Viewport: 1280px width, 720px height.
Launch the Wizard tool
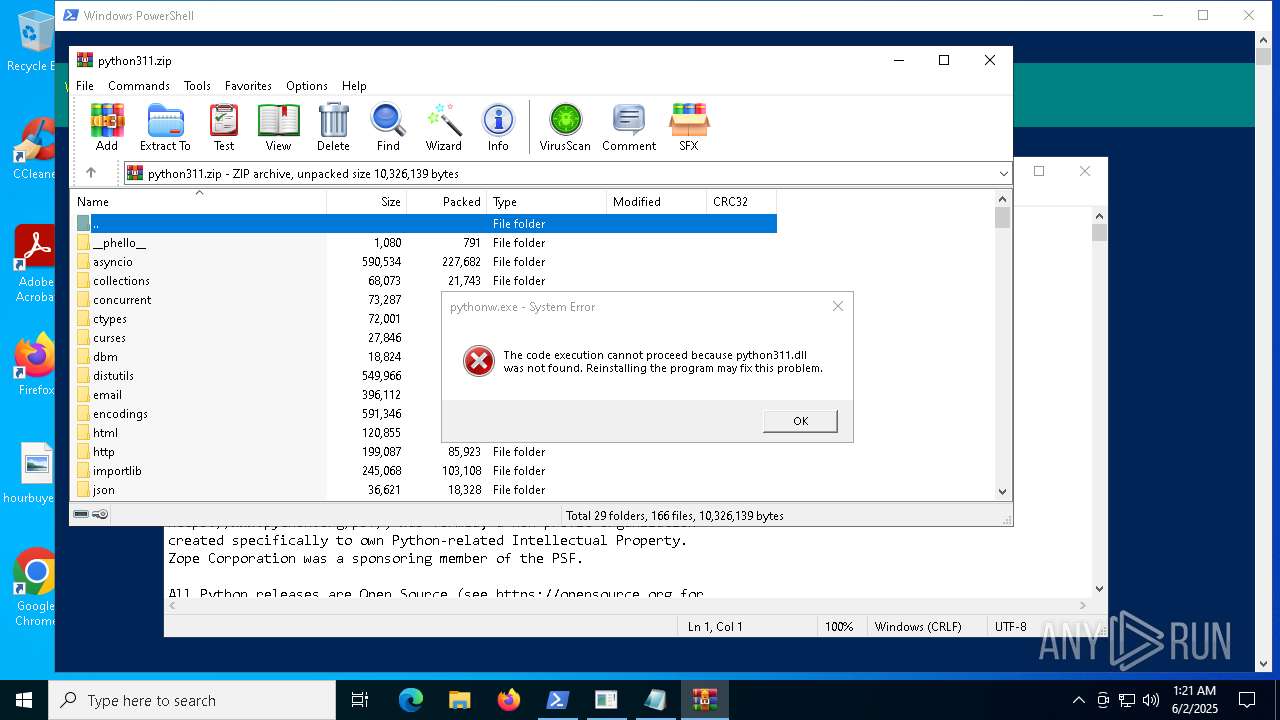[x=443, y=127]
